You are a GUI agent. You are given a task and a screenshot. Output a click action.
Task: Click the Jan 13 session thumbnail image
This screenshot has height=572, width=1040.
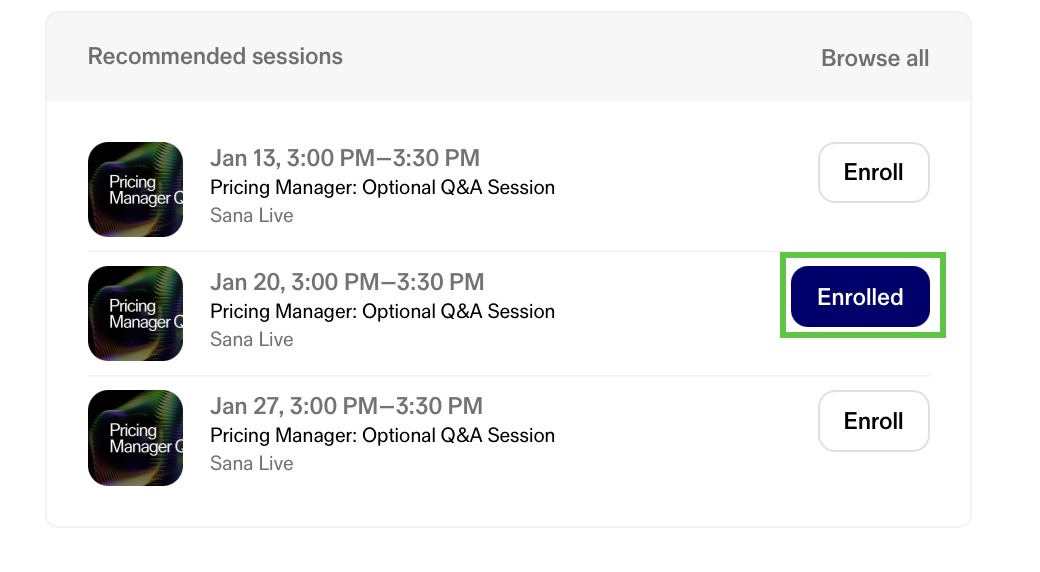pos(135,189)
